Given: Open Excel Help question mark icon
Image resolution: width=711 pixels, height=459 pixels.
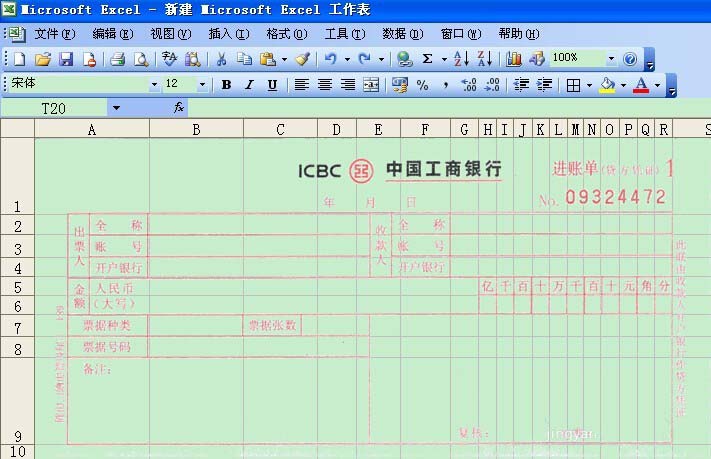Looking at the screenshot, I should point(630,59).
